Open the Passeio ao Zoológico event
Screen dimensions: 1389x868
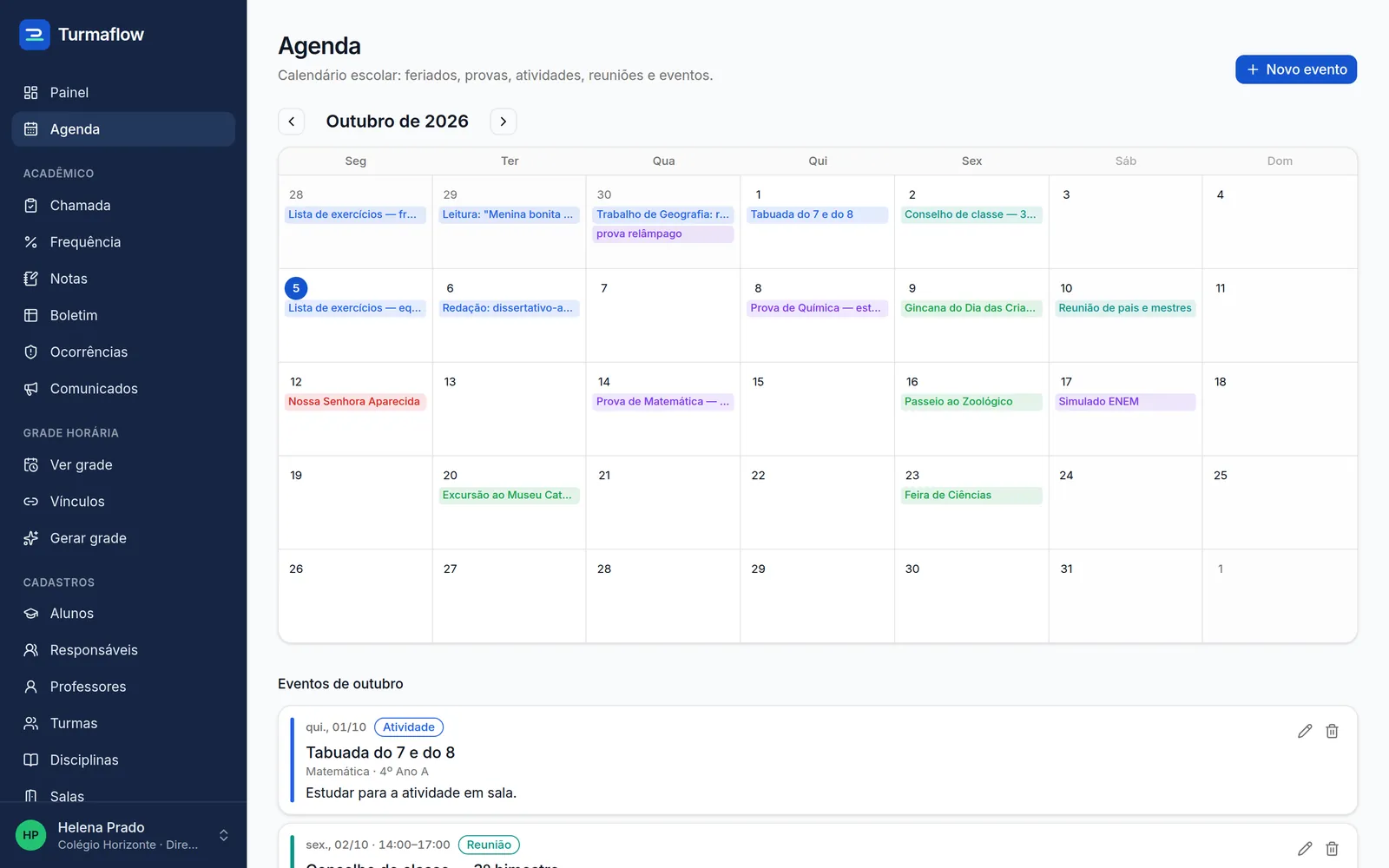tap(971, 402)
